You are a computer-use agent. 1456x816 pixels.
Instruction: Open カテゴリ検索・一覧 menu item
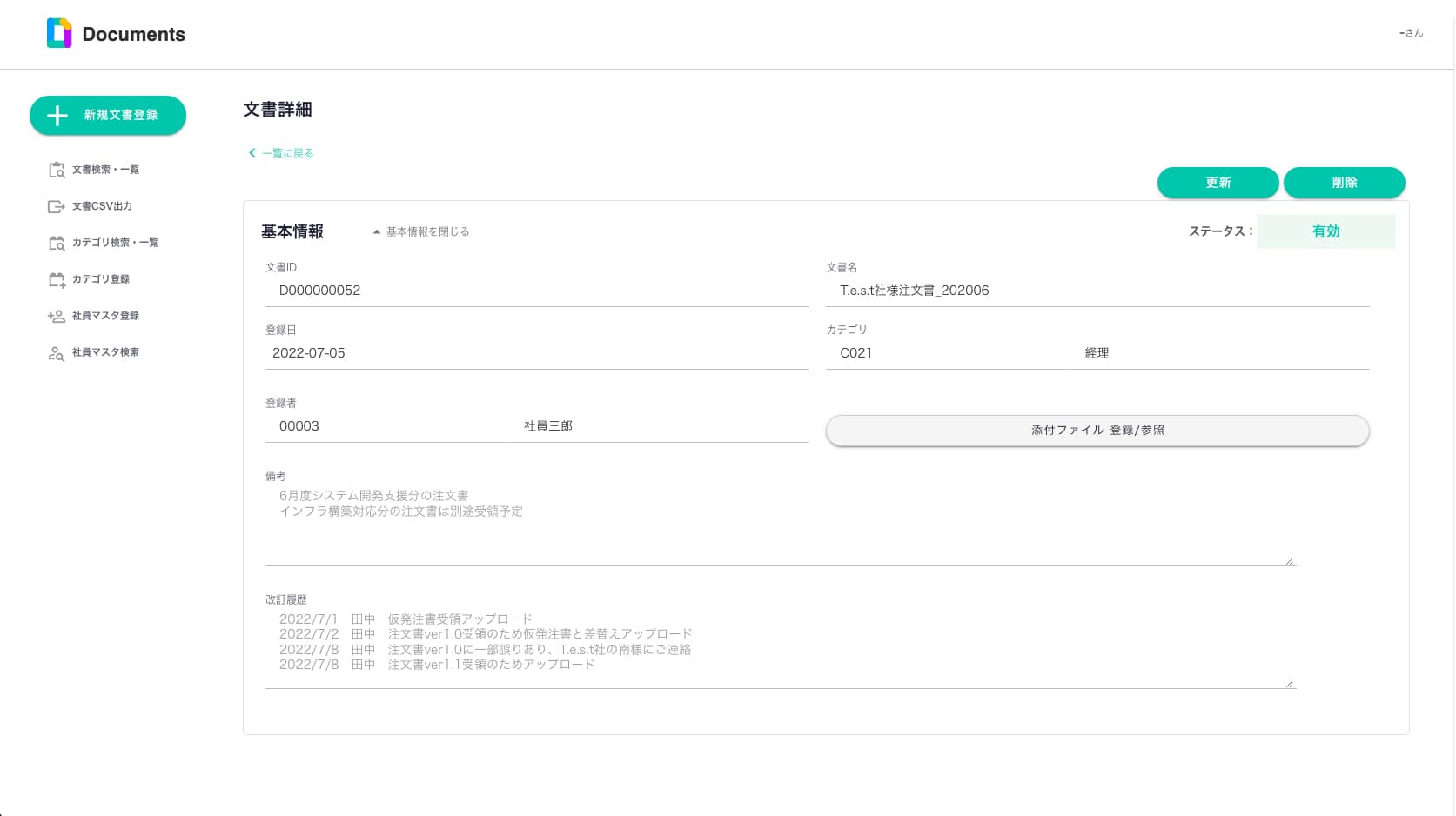pos(115,243)
